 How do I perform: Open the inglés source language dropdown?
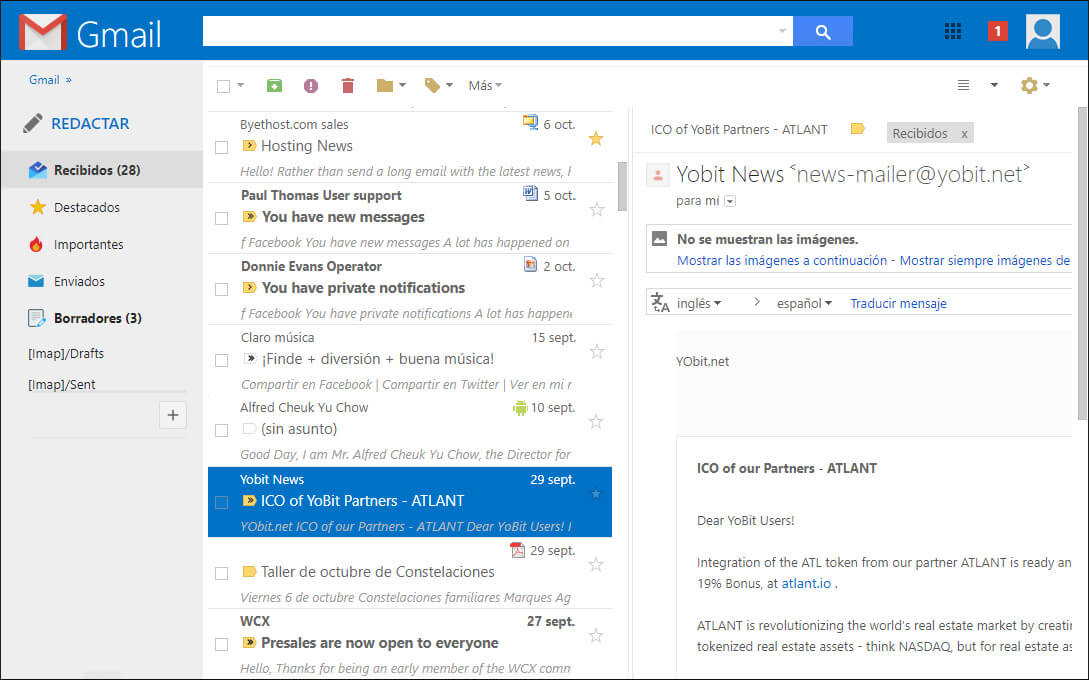[x=699, y=304]
